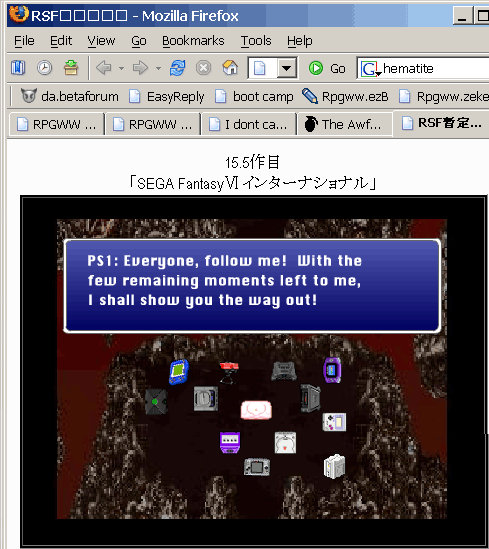
Task: Click the Firefox logo in title bar
Action: point(19,14)
